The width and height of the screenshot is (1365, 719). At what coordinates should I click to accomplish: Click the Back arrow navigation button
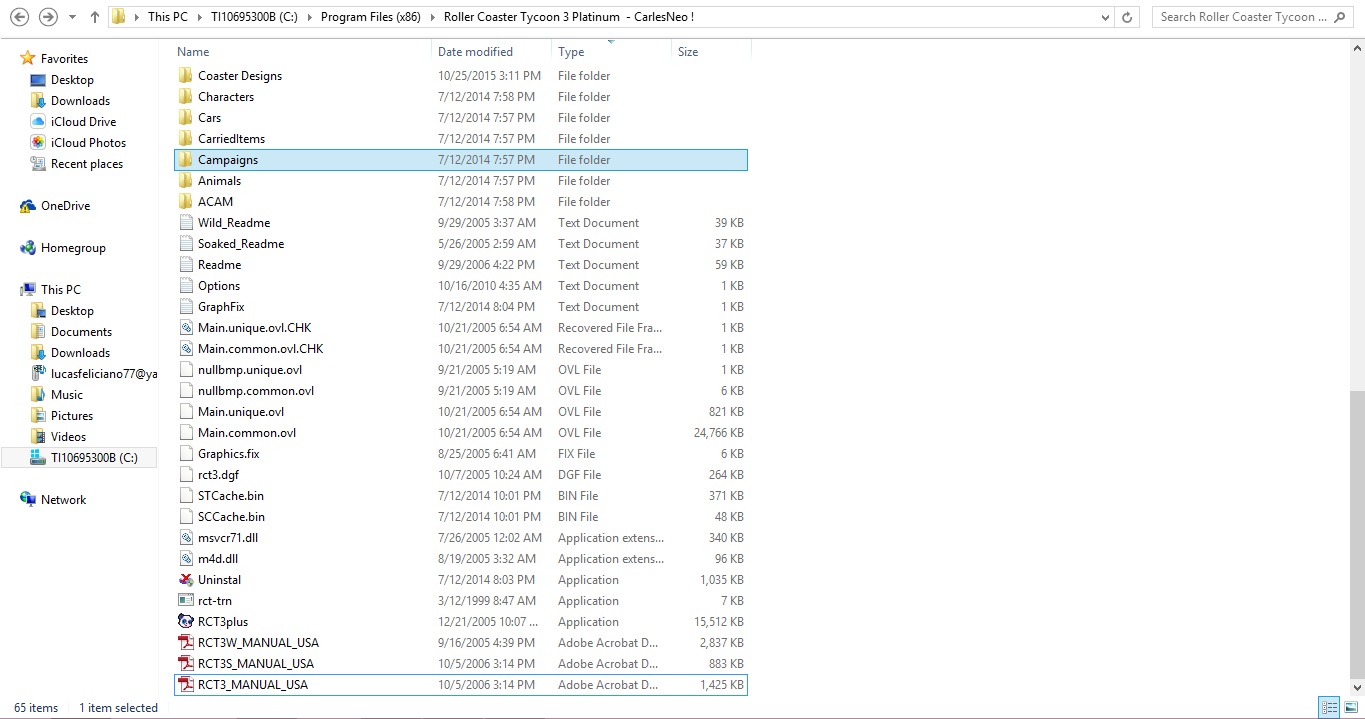pyautogui.click(x=19, y=17)
